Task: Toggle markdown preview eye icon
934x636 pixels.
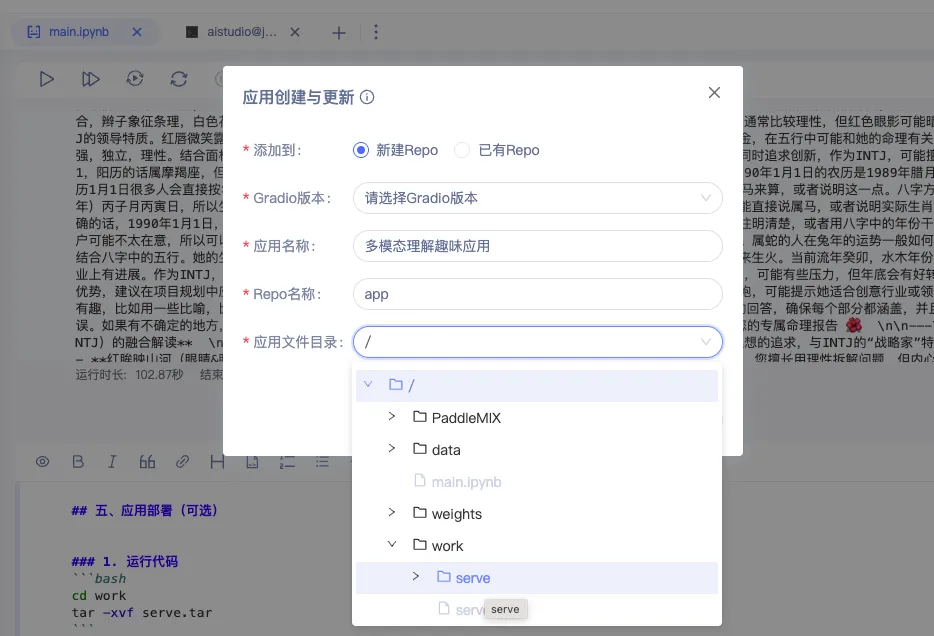Action: coord(42,462)
